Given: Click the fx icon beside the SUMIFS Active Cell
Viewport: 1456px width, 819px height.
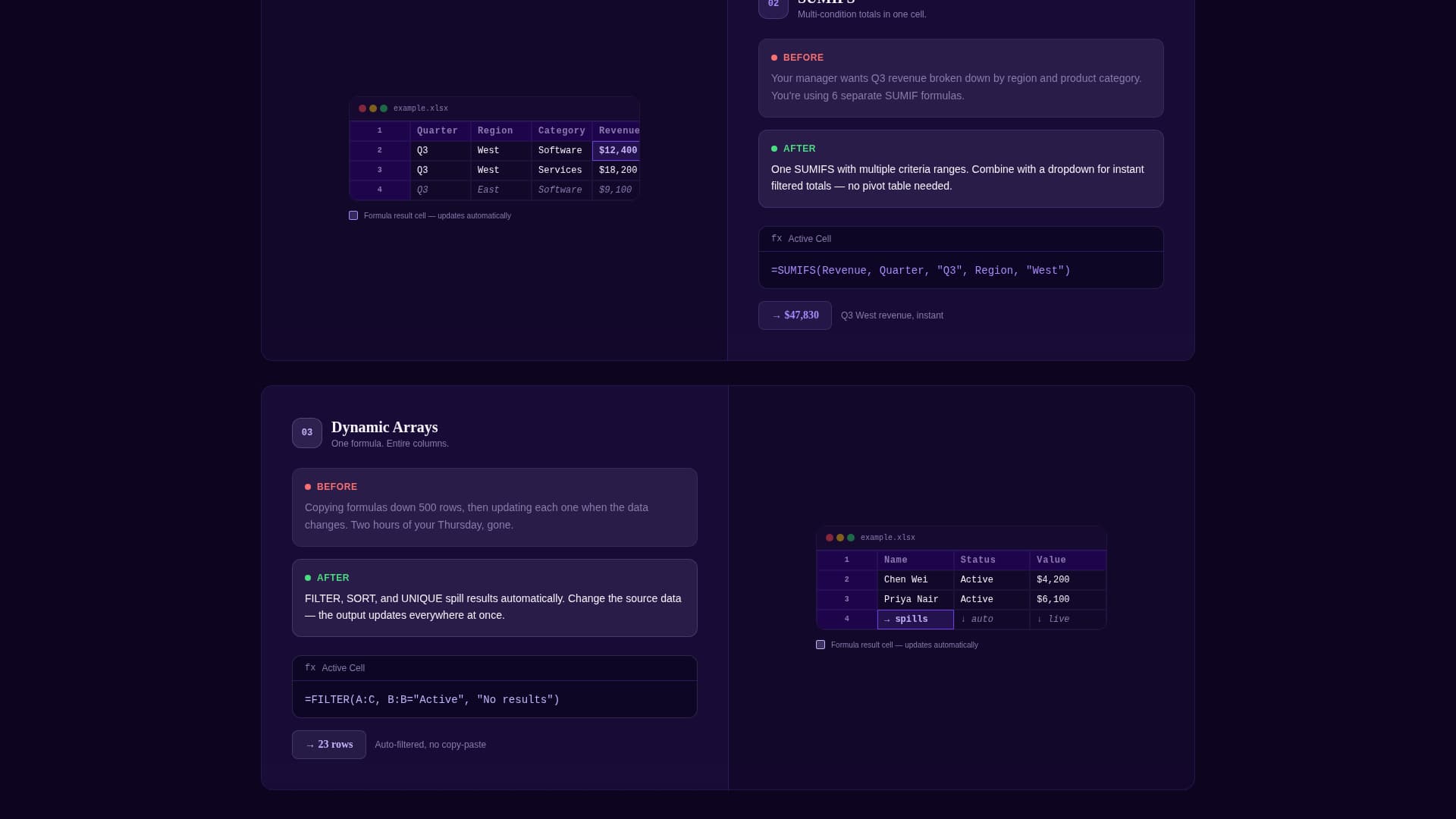Looking at the screenshot, I should pos(777,239).
